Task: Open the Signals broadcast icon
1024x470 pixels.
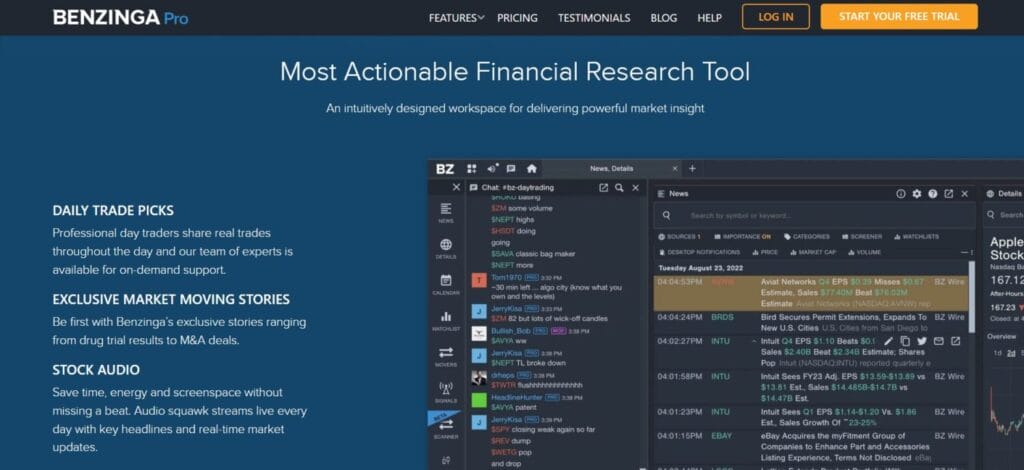Action: pyautogui.click(x=445, y=390)
